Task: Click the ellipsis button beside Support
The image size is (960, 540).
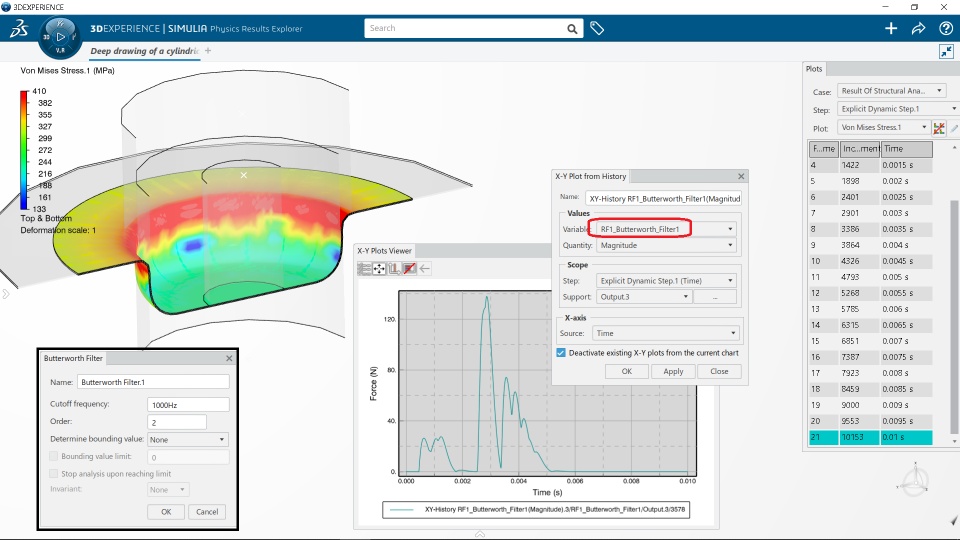Action: (714, 297)
